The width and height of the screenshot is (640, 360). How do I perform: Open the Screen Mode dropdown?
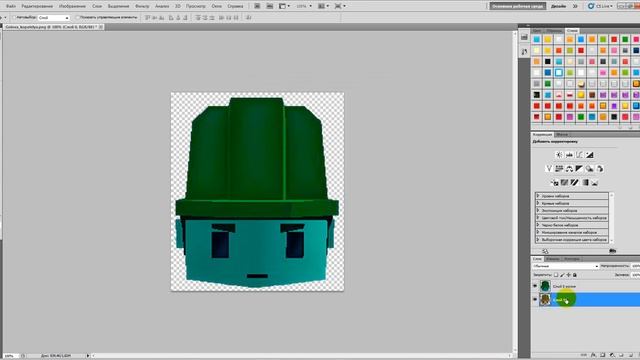tap(340, 6)
